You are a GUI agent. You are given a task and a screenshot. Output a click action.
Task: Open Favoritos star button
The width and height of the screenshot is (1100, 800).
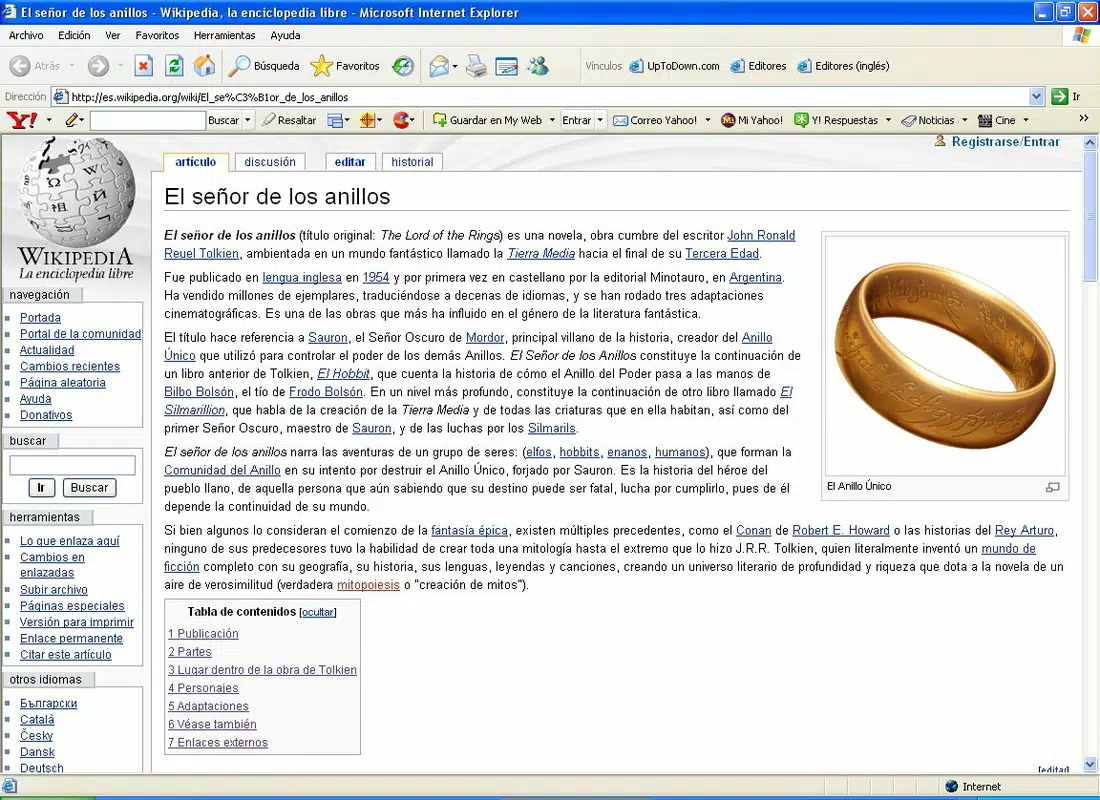point(345,66)
